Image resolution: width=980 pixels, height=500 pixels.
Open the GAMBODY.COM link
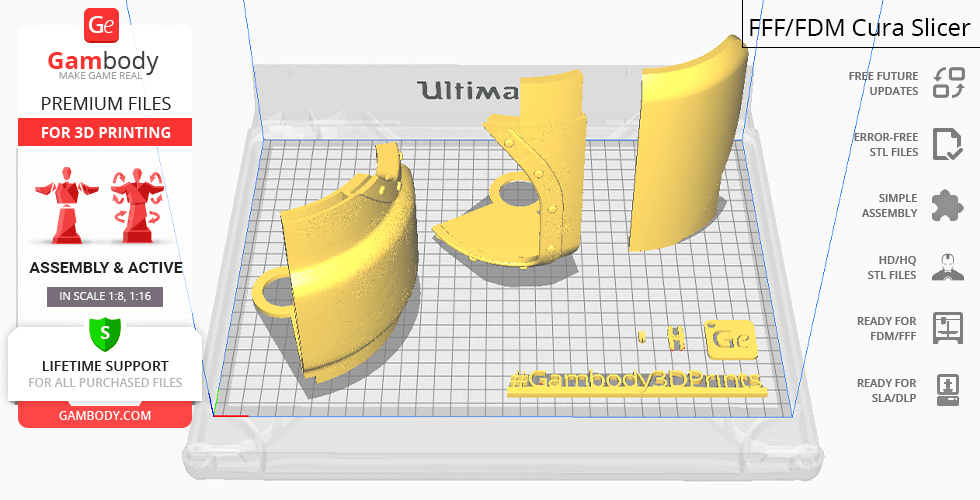point(105,416)
